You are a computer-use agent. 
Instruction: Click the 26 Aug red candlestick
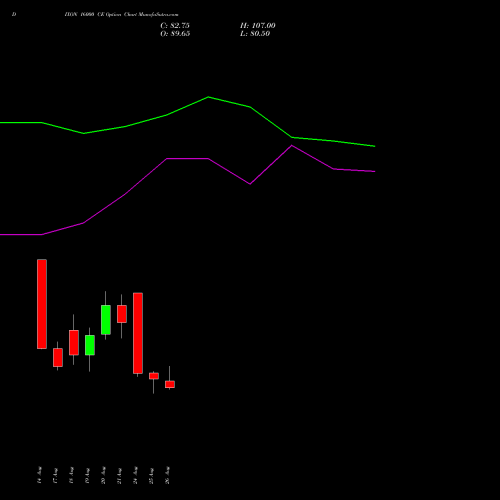tap(170, 384)
